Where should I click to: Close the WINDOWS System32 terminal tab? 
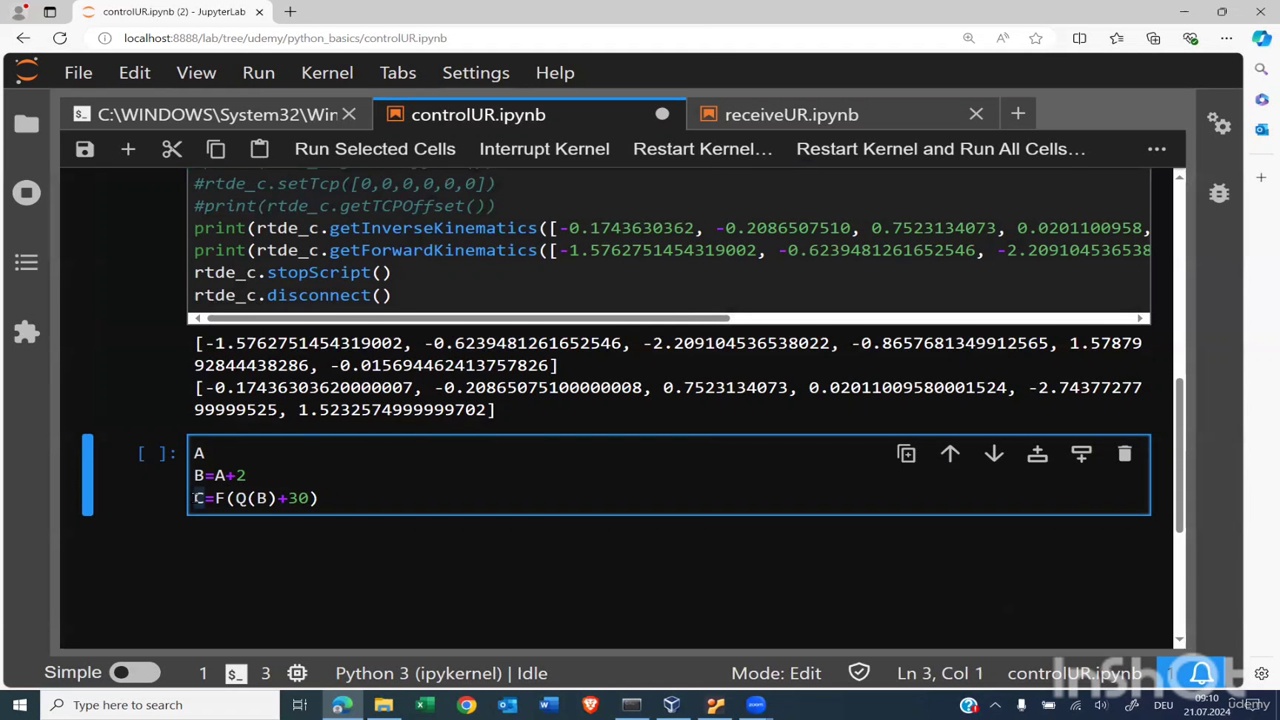pos(349,115)
